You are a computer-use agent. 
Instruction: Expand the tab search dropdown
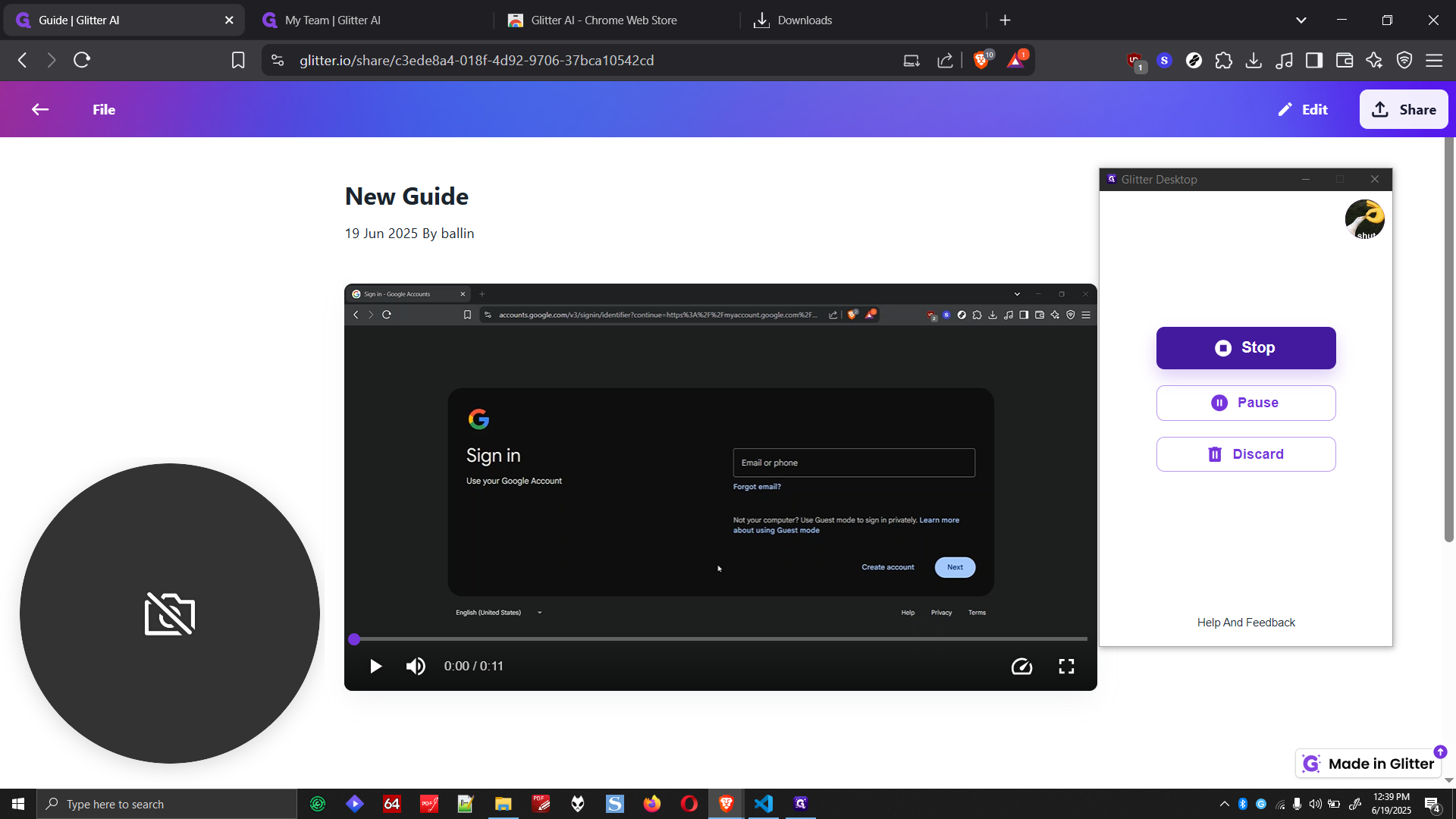point(1301,20)
